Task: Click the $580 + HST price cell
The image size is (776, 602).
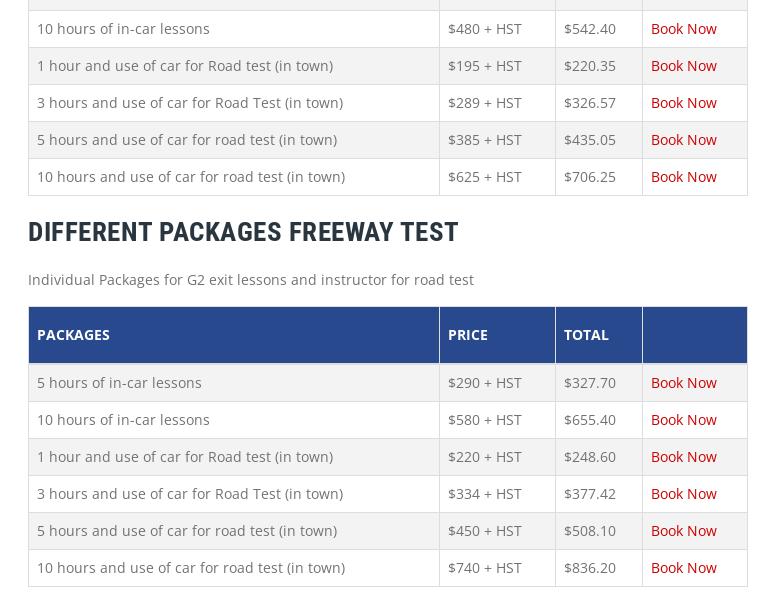Action: pos(484,420)
